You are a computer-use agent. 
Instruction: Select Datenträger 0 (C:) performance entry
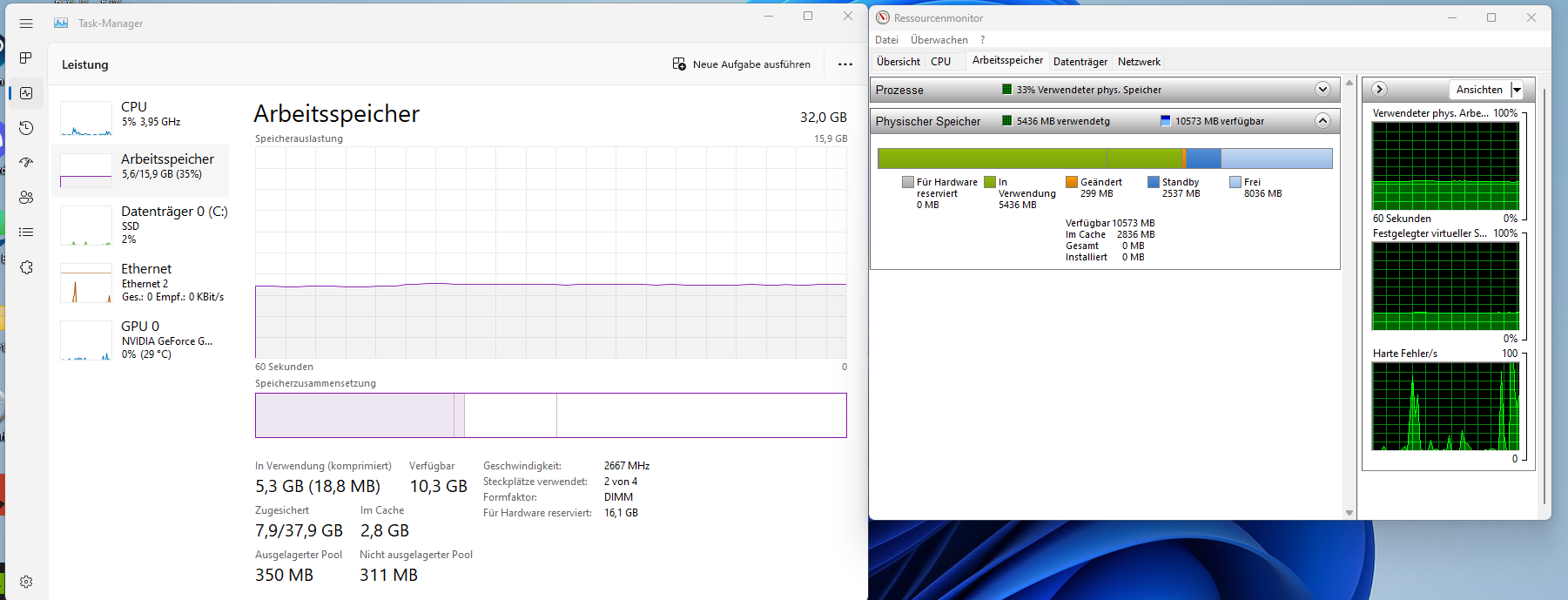[141, 225]
